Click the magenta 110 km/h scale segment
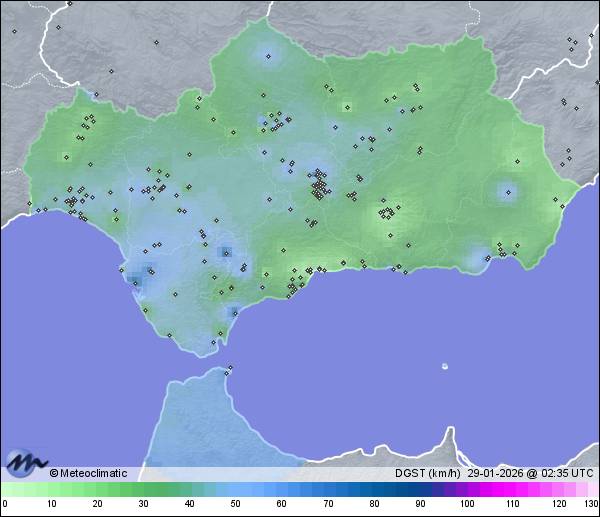Screen dimensions: 600x517 click(x=512, y=489)
